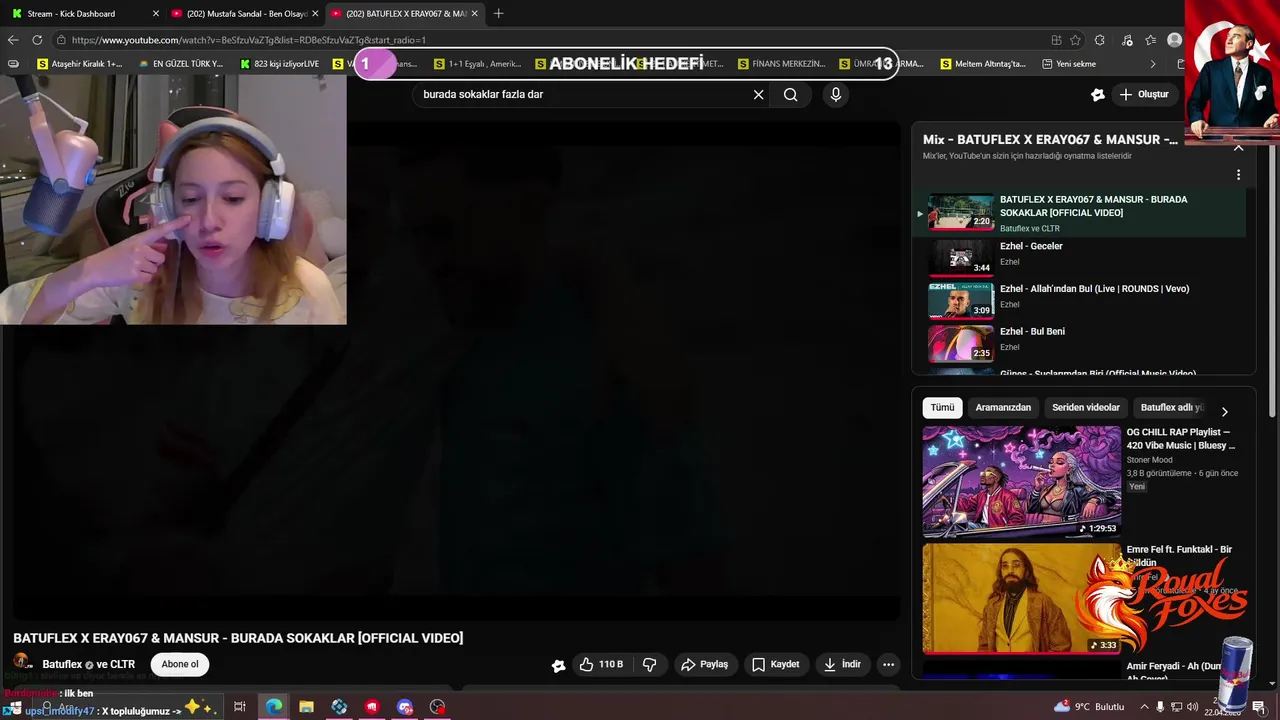This screenshot has height=720, width=1280.
Task: Clear the YouTube search text
Action: point(758,94)
